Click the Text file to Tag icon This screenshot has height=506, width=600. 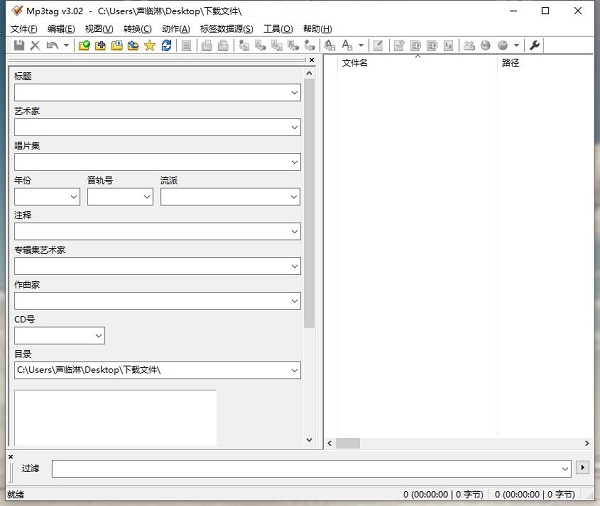click(293, 45)
